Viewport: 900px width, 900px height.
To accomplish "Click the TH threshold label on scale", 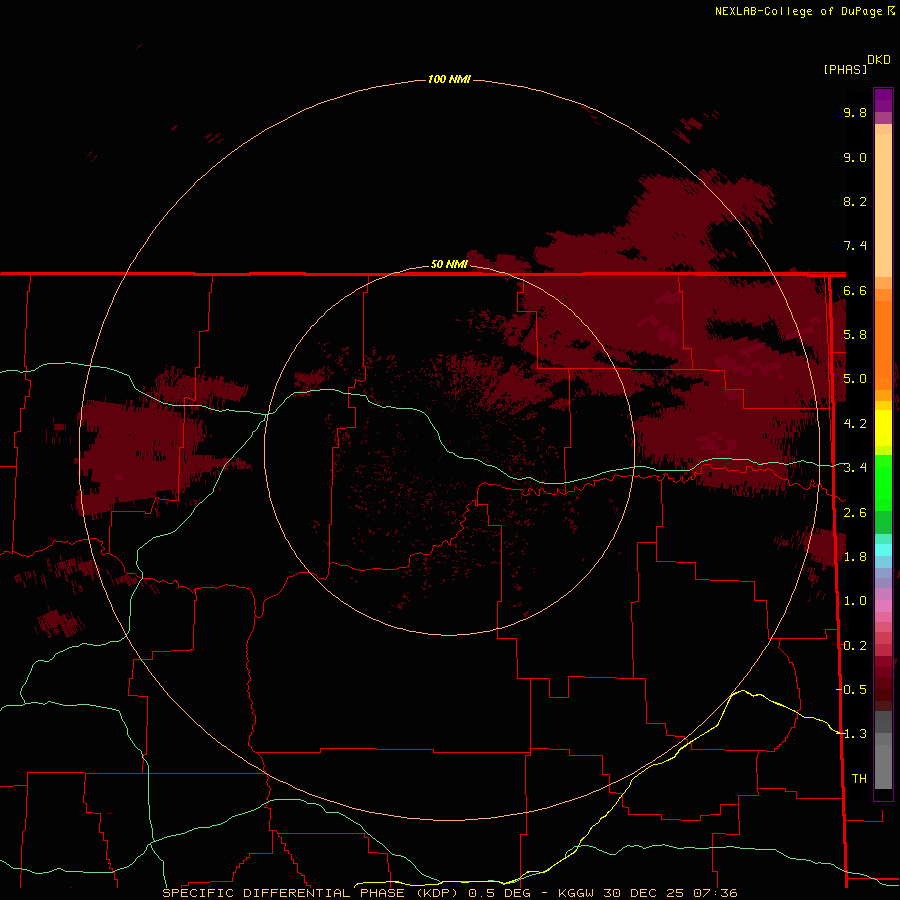I will (x=859, y=778).
